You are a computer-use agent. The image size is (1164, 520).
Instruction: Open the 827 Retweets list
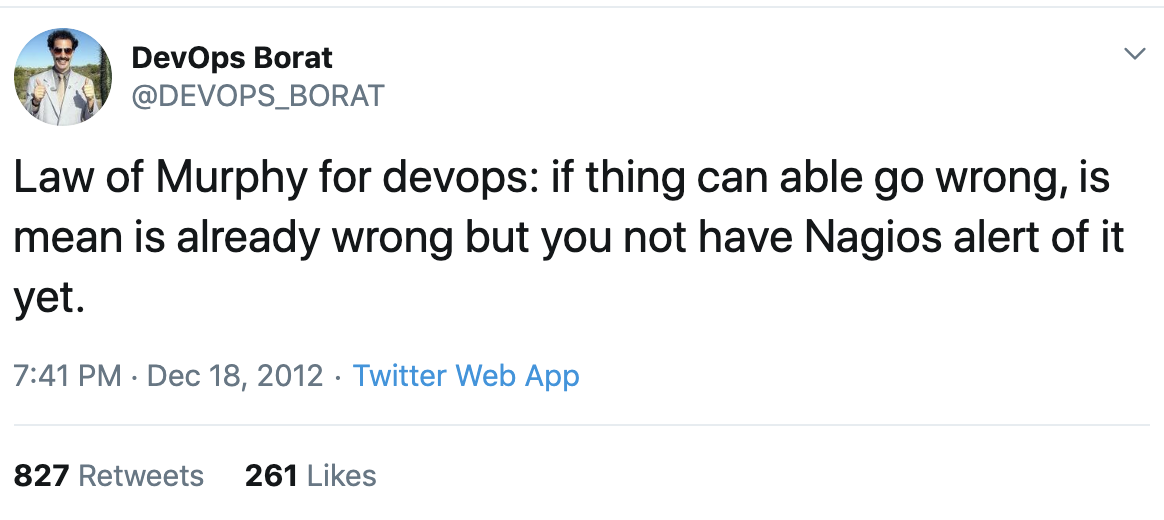click(109, 475)
